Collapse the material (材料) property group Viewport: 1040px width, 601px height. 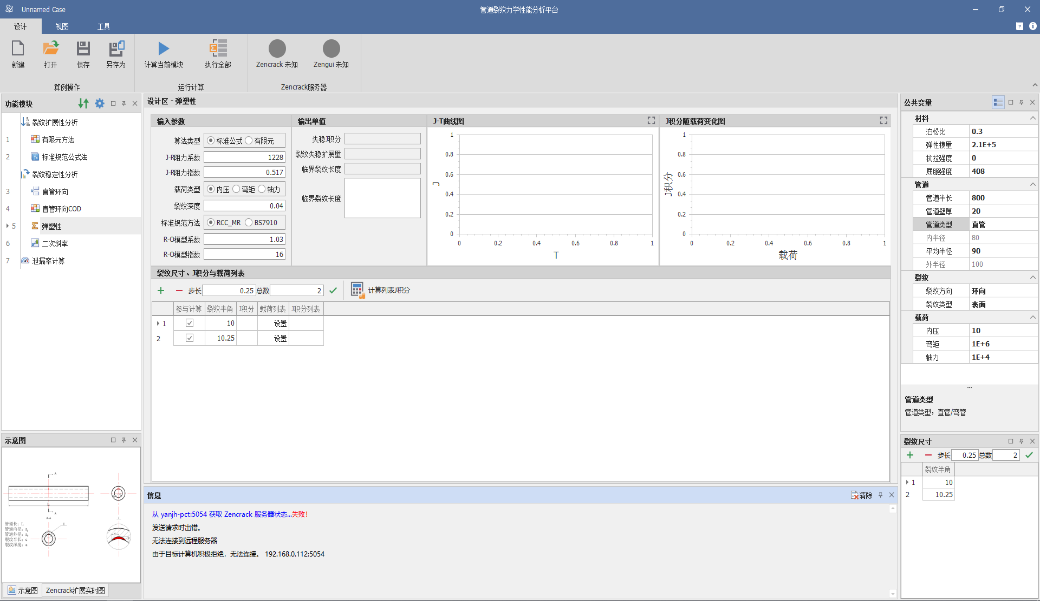1032,118
